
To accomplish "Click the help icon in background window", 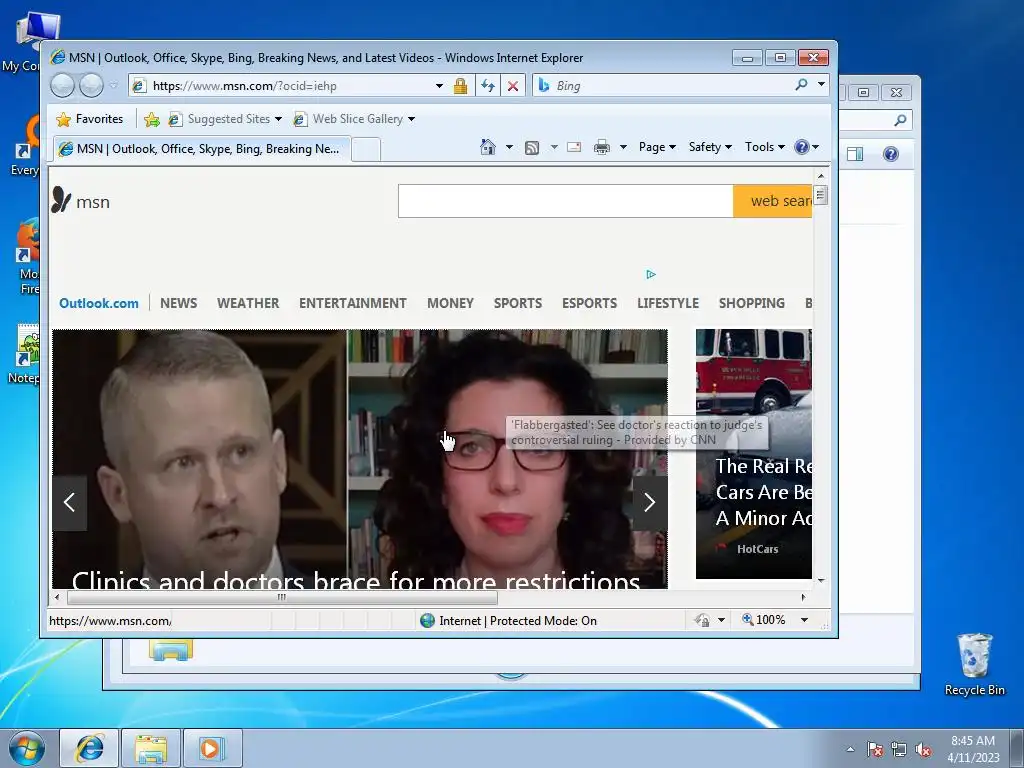I will click(891, 154).
